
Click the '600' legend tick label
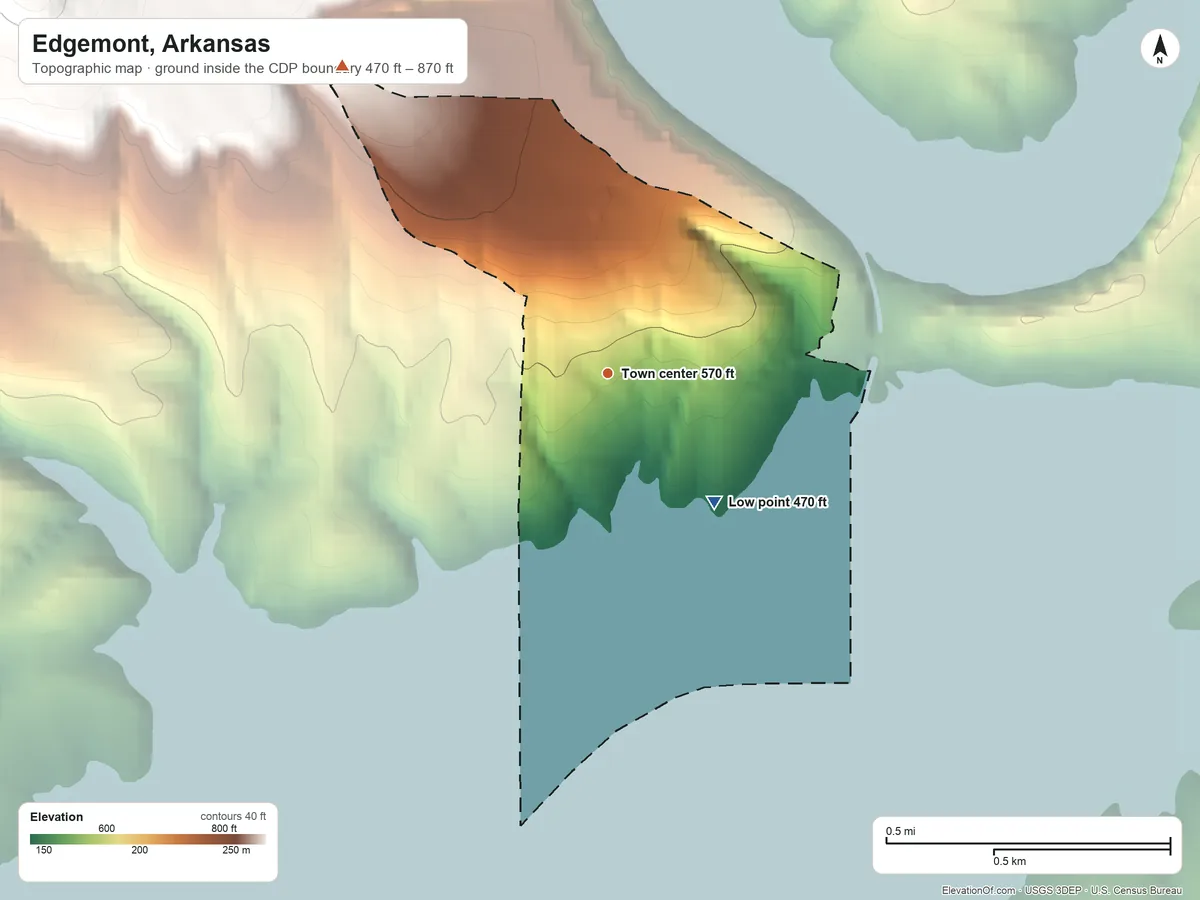point(107,828)
